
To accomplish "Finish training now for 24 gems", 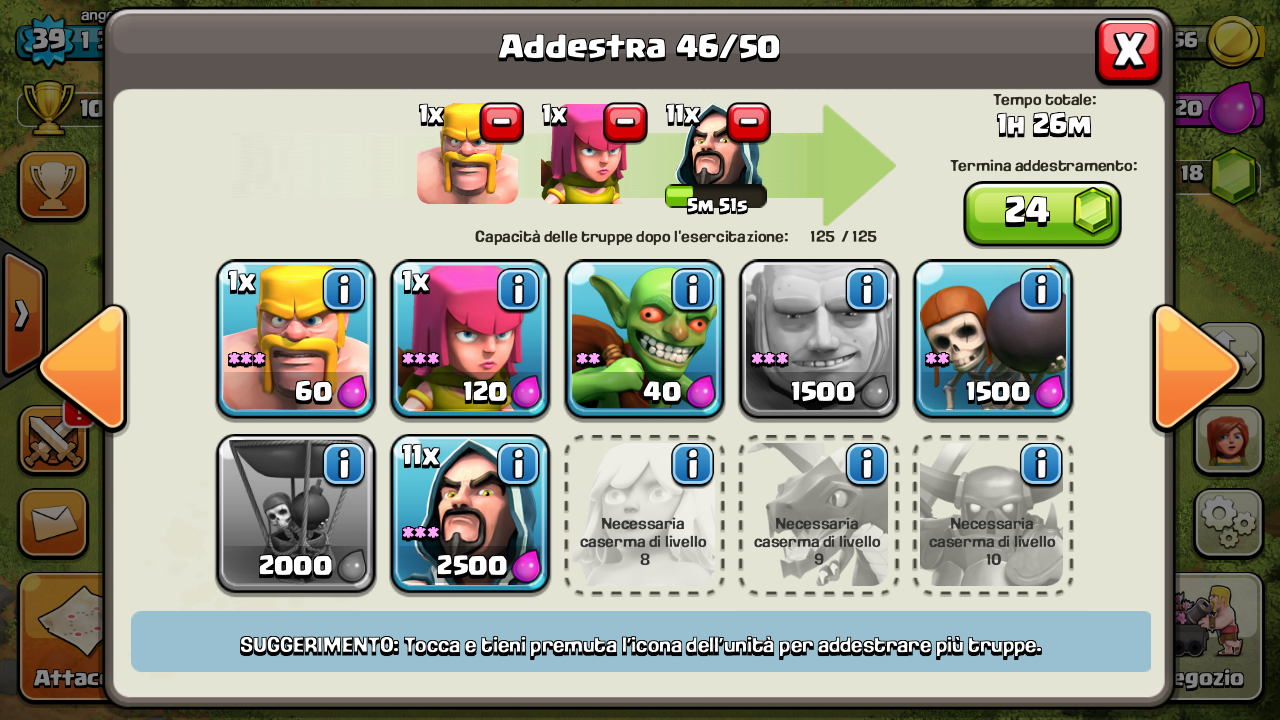I will click(x=1042, y=212).
